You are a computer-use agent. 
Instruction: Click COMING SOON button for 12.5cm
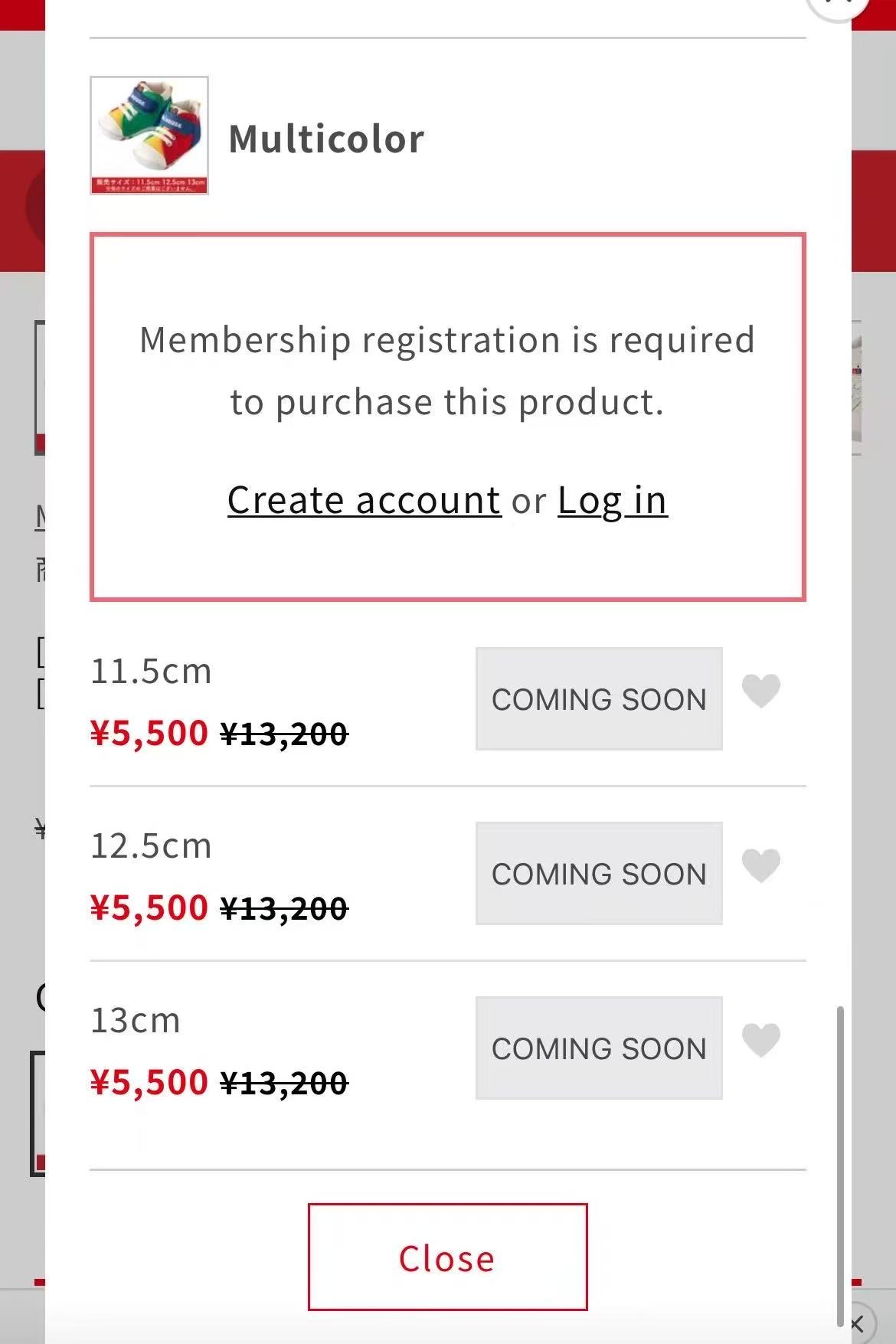point(599,873)
